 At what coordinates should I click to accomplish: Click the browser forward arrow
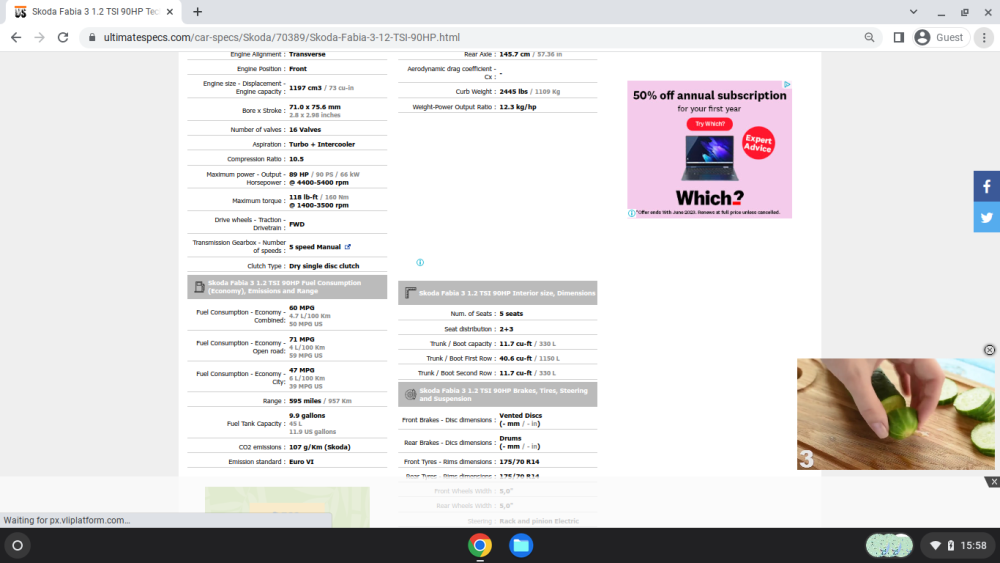(x=40, y=38)
